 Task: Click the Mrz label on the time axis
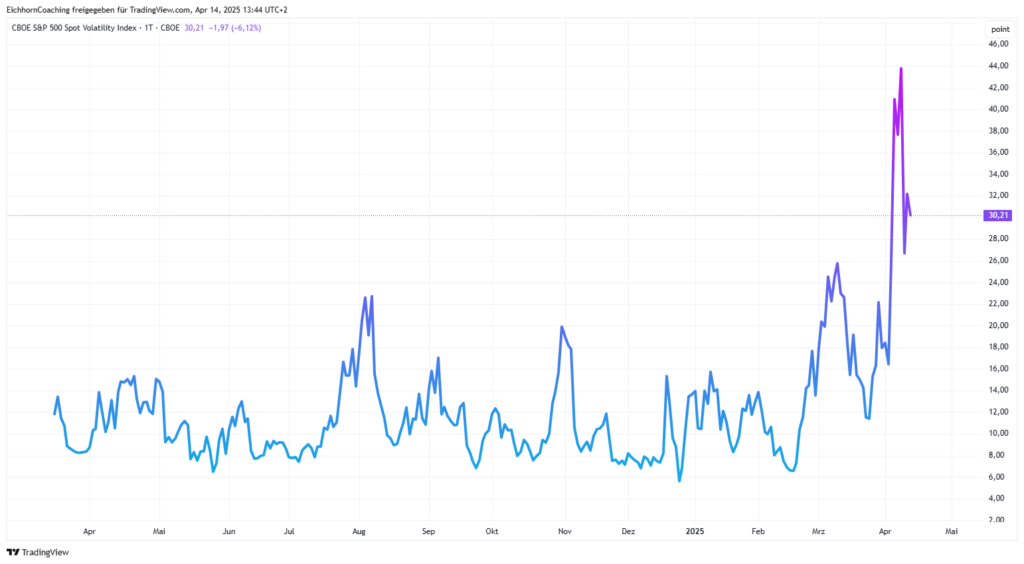[x=818, y=531]
